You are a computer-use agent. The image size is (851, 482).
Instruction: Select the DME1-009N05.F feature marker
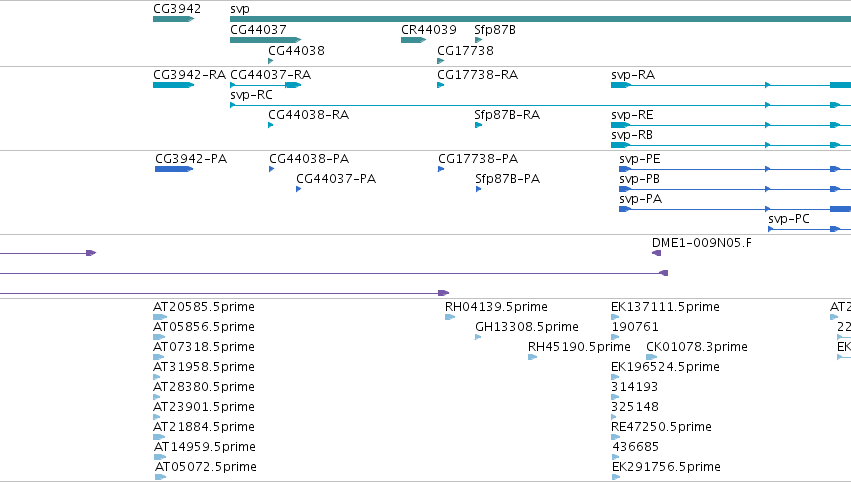click(657, 253)
